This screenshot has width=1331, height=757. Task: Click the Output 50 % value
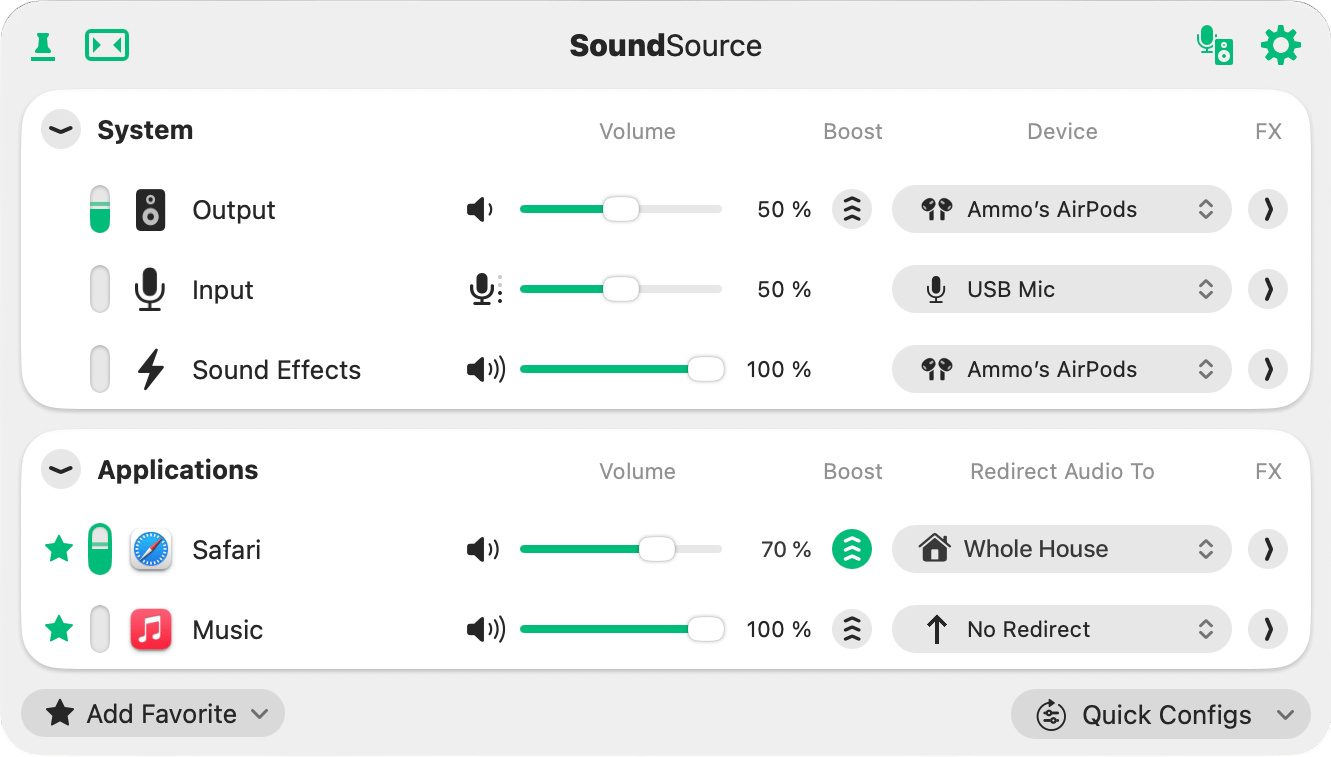[x=784, y=210]
